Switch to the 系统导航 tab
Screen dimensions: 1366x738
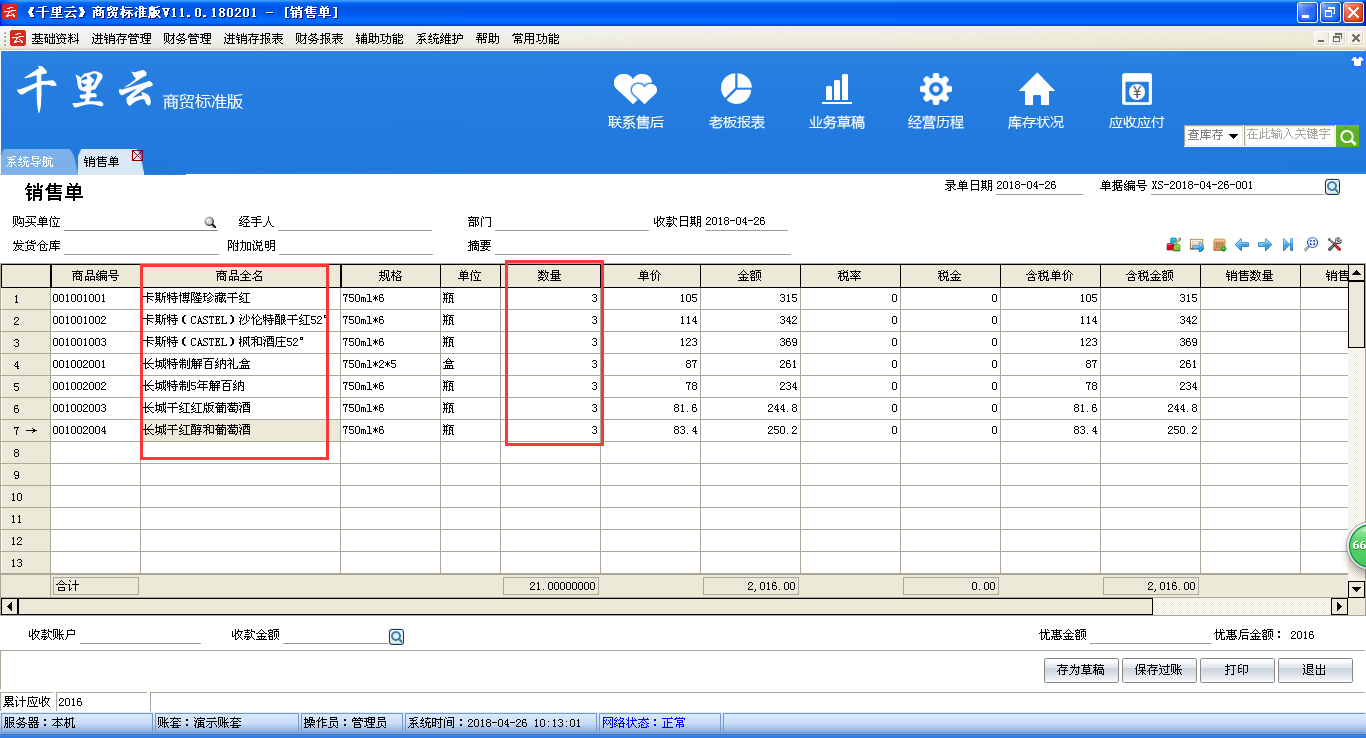30,162
